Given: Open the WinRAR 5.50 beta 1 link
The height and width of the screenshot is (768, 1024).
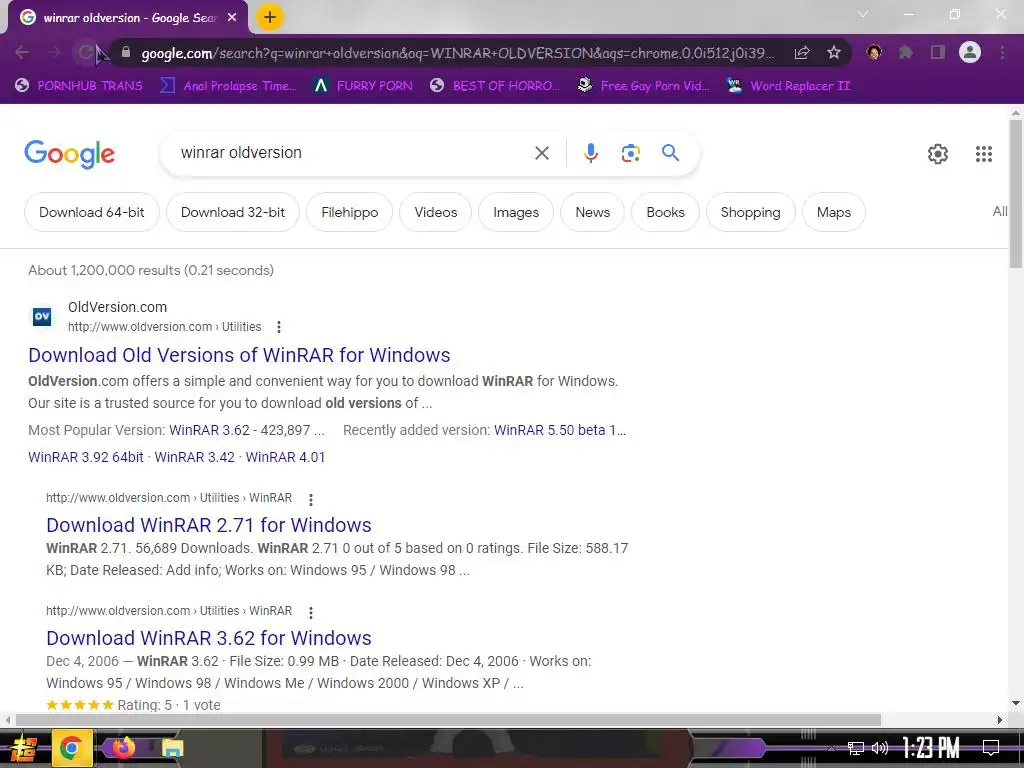Looking at the screenshot, I should (560, 430).
